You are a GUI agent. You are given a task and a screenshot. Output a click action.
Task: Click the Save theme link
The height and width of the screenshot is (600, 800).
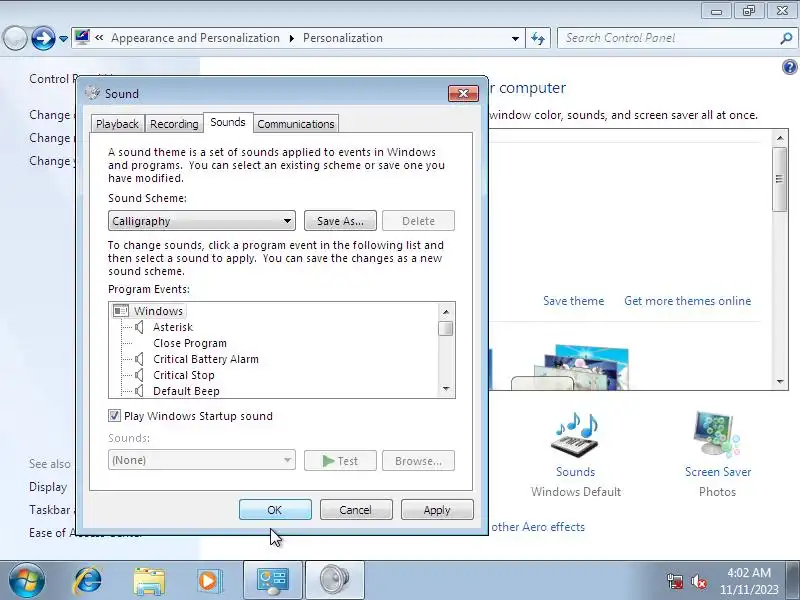click(x=573, y=301)
